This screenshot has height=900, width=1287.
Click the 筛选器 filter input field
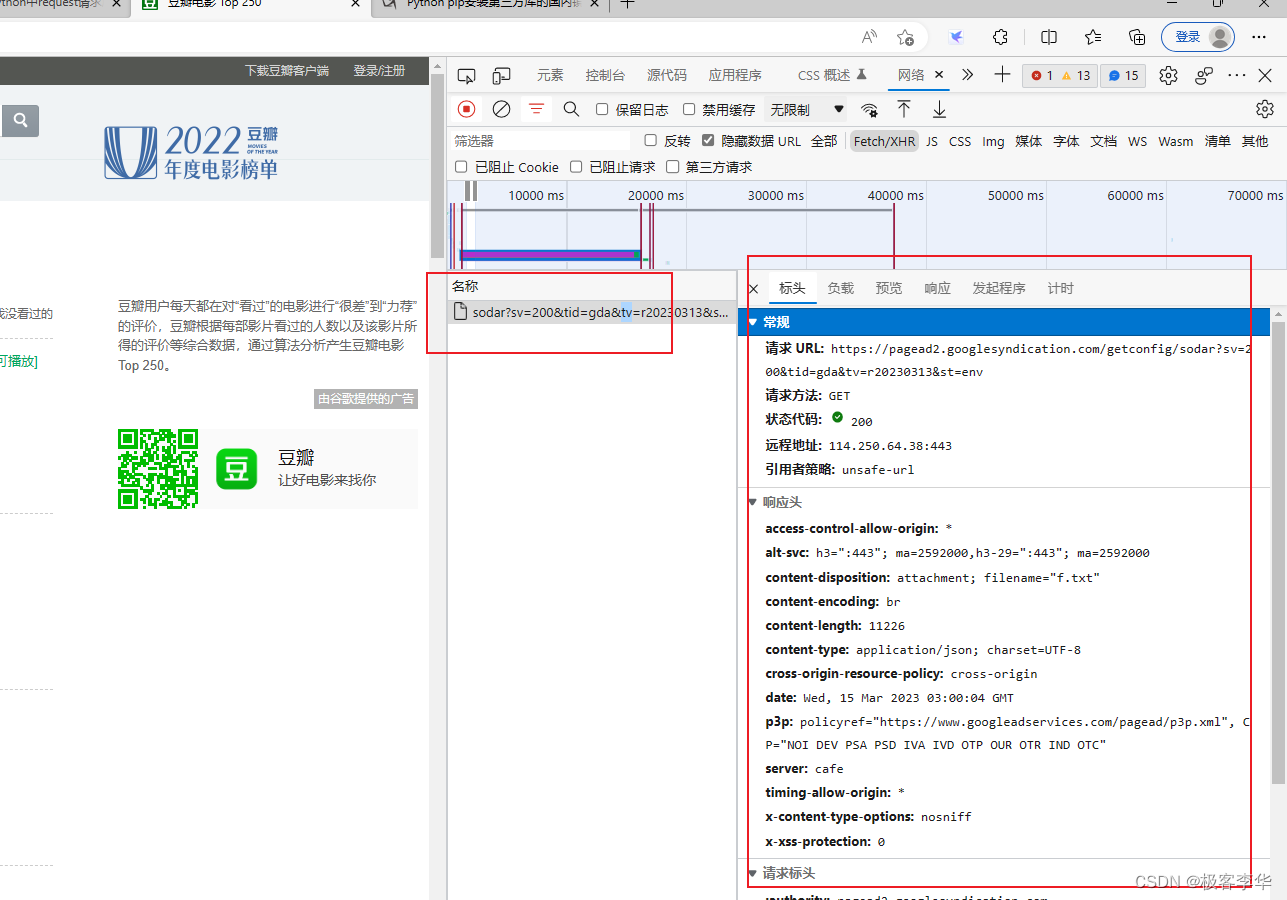pos(540,141)
